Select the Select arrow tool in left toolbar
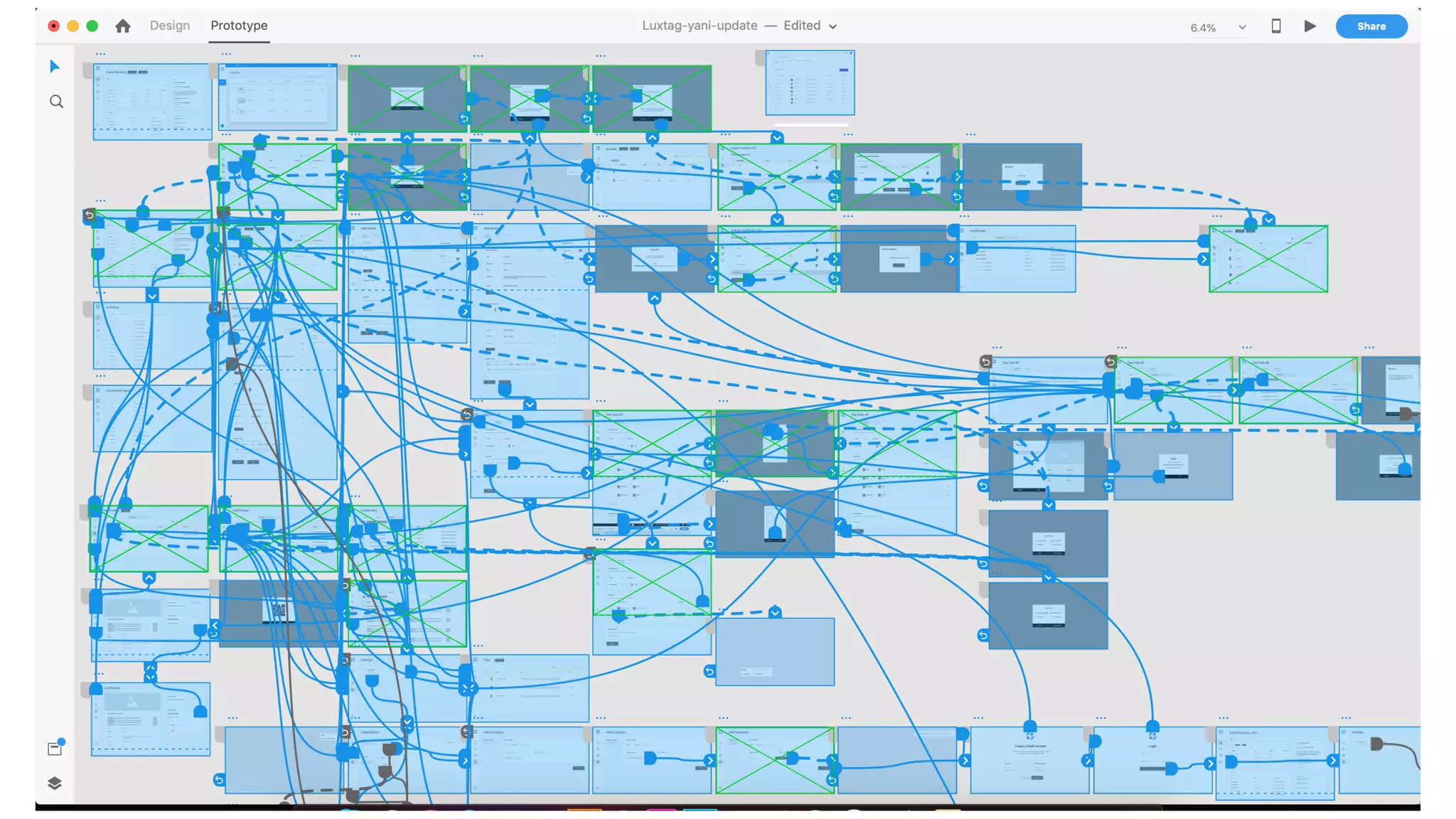This screenshot has height=819, width=1456. point(55,67)
